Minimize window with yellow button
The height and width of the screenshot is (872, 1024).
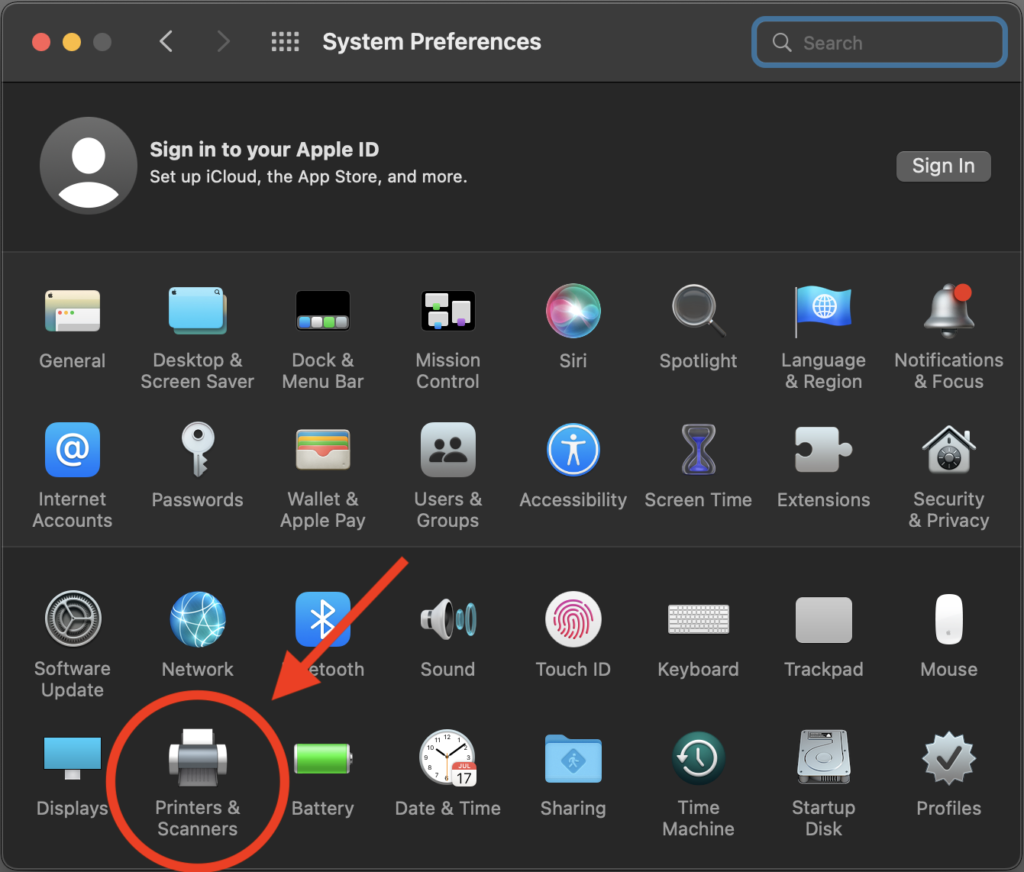click(x=72, y=42)
